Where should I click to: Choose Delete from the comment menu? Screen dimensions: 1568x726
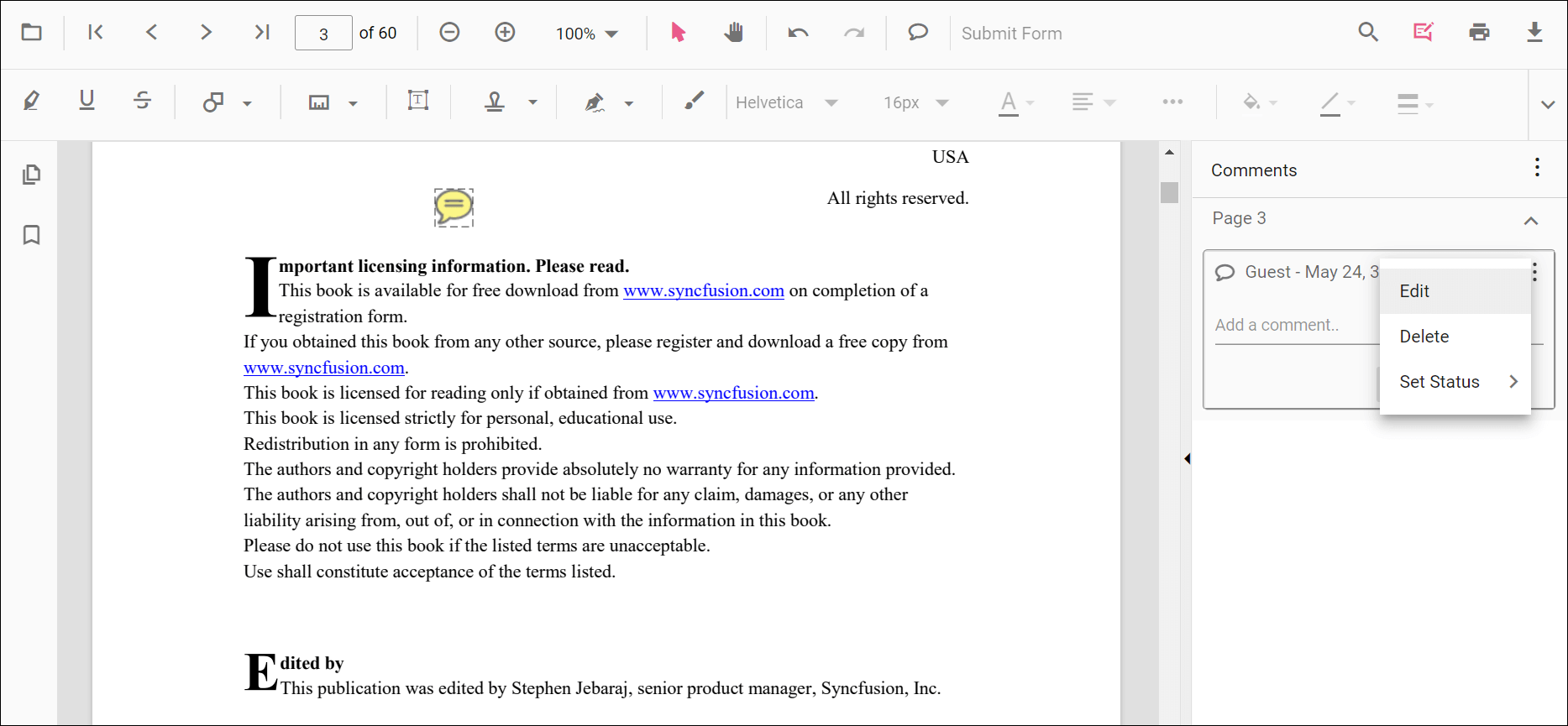pos(1424,337)
